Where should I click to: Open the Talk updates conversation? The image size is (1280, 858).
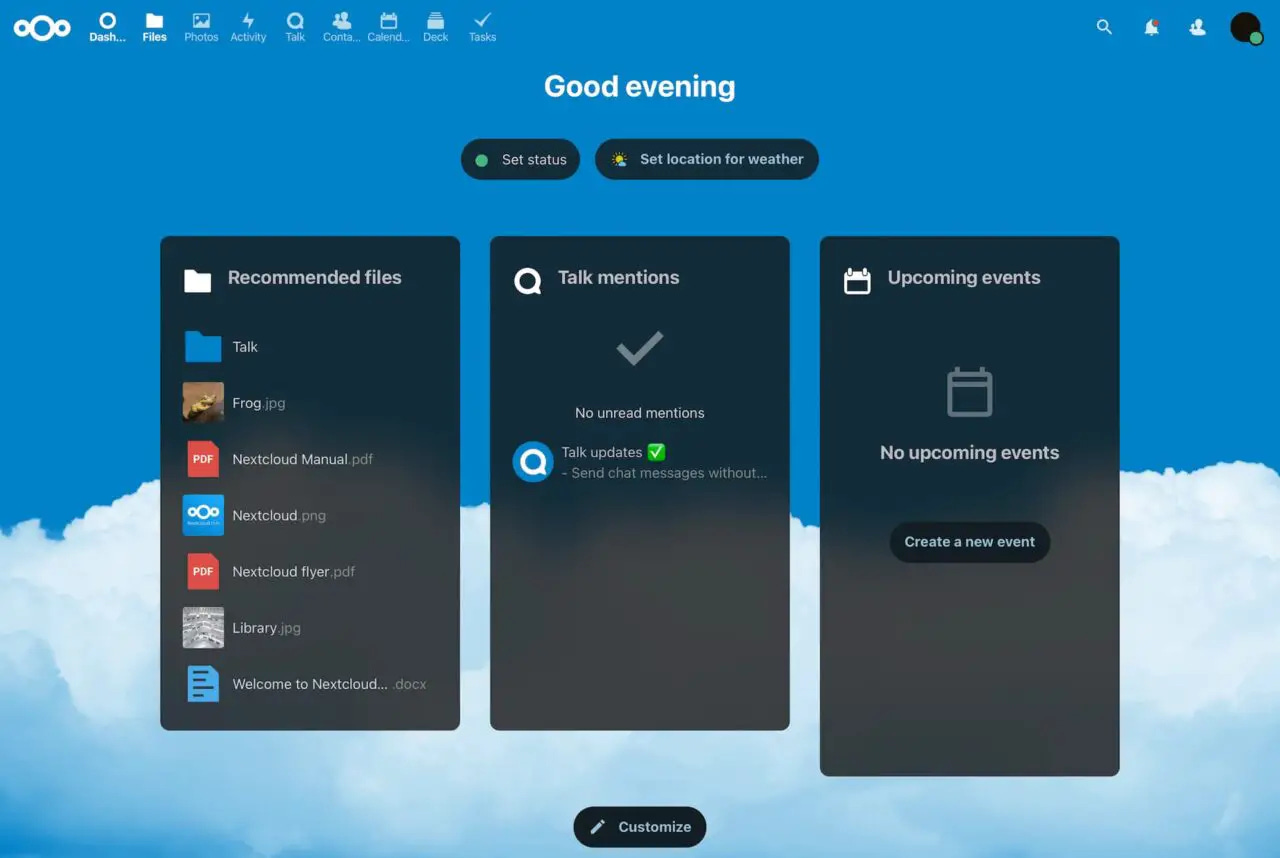coord(640,462)
